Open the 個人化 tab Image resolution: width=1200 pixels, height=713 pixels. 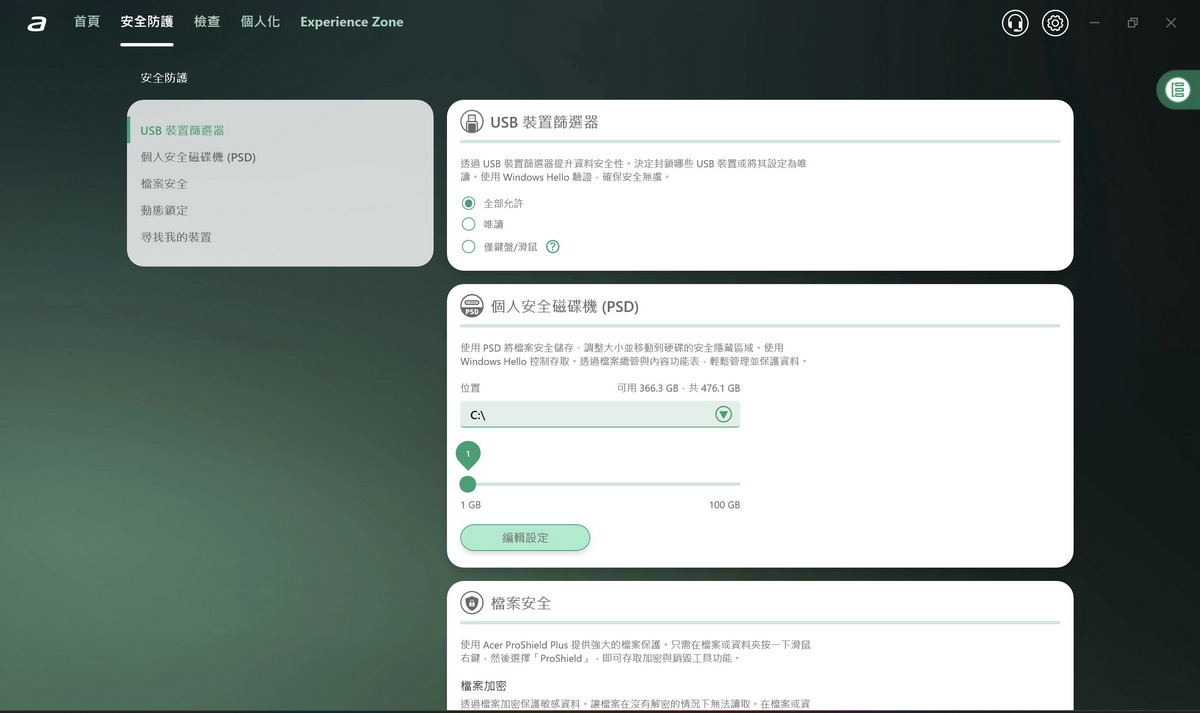[260, 22]
